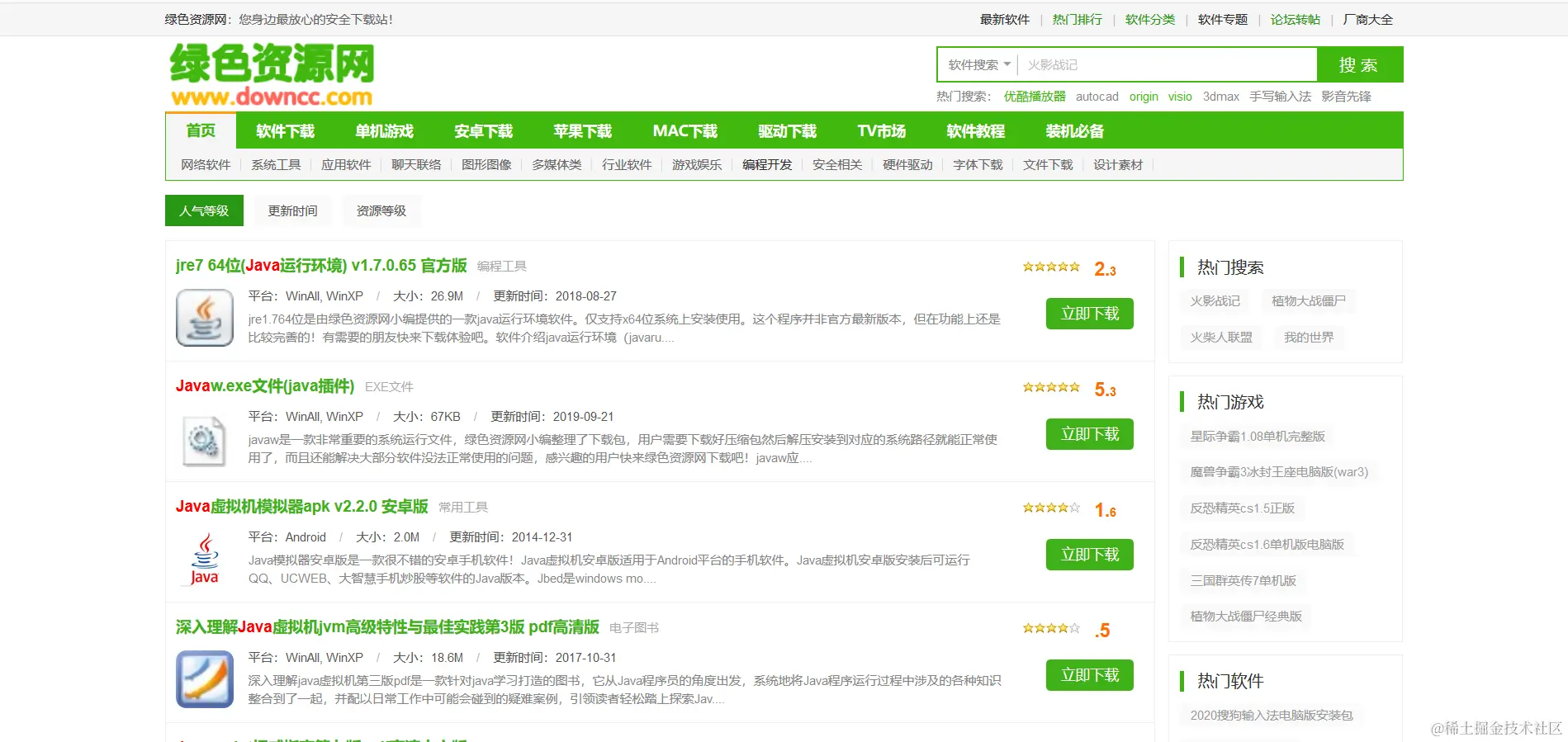This screenshot has height=742, width=1568.
Task: Click the star rating for jre7 64位
Action: click(x=1051, y=267)
